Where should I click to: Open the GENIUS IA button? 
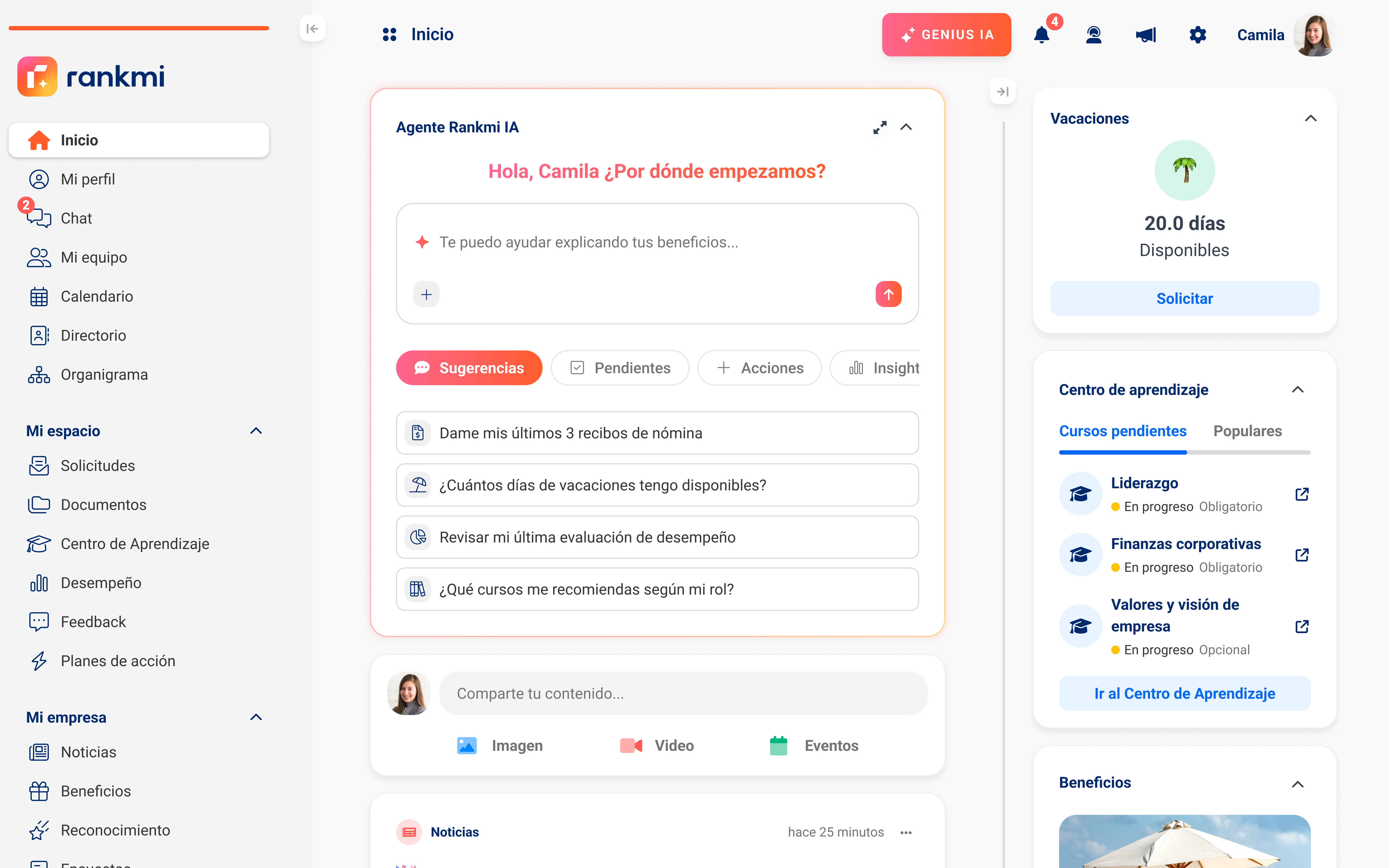click(x=947, y=35)
